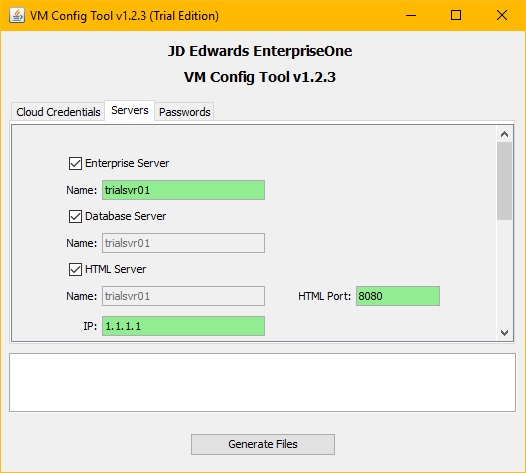This screenshot has width=526, height=473.
Task: Focus the HTML Port field showing 8080
Action: tap(398, 296)
